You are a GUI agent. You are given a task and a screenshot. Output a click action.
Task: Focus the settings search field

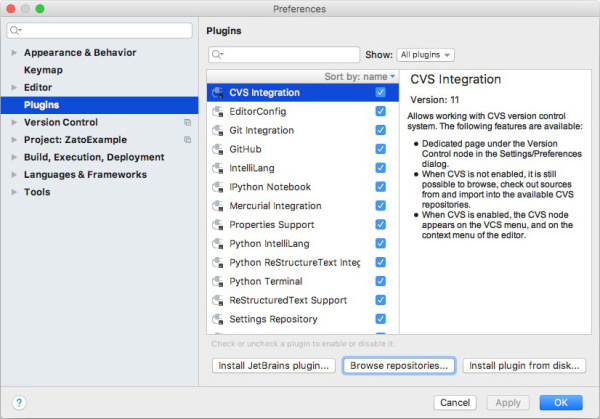tap(99, 30)
